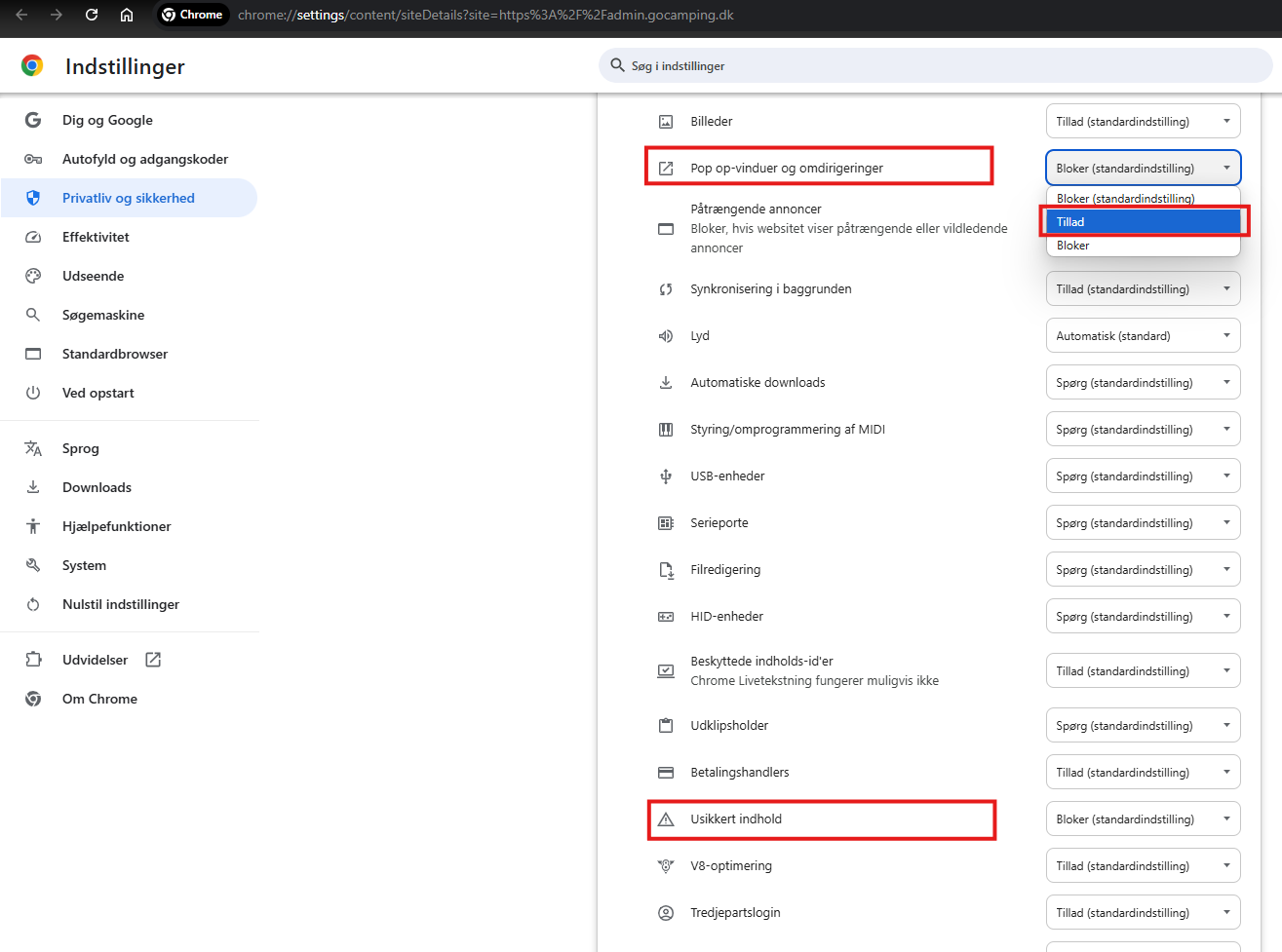This screenshot has width=1282, height=952.
Task: Open the Automatiske downloads dropdown
Action: [x=1143, y=383]
